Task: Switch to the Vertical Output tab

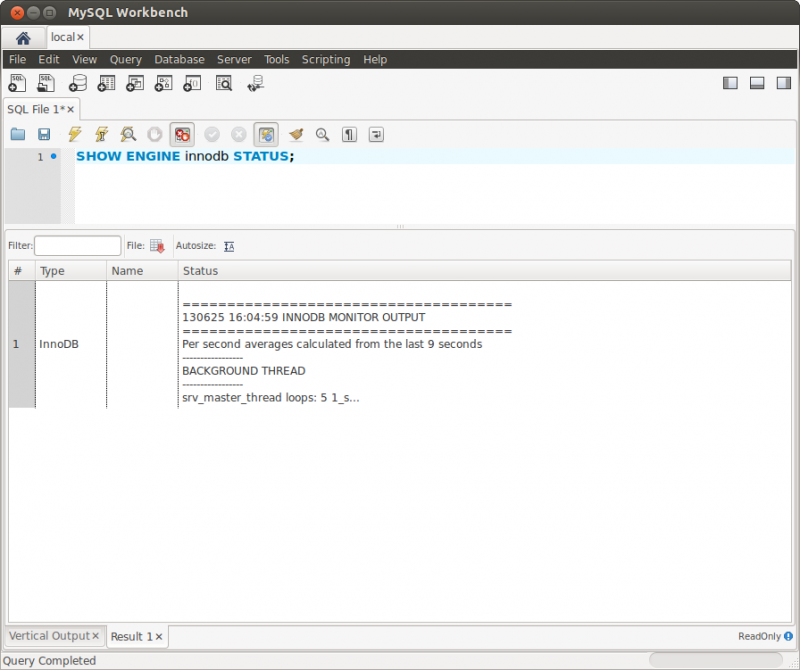Action: tap(49, 636)
